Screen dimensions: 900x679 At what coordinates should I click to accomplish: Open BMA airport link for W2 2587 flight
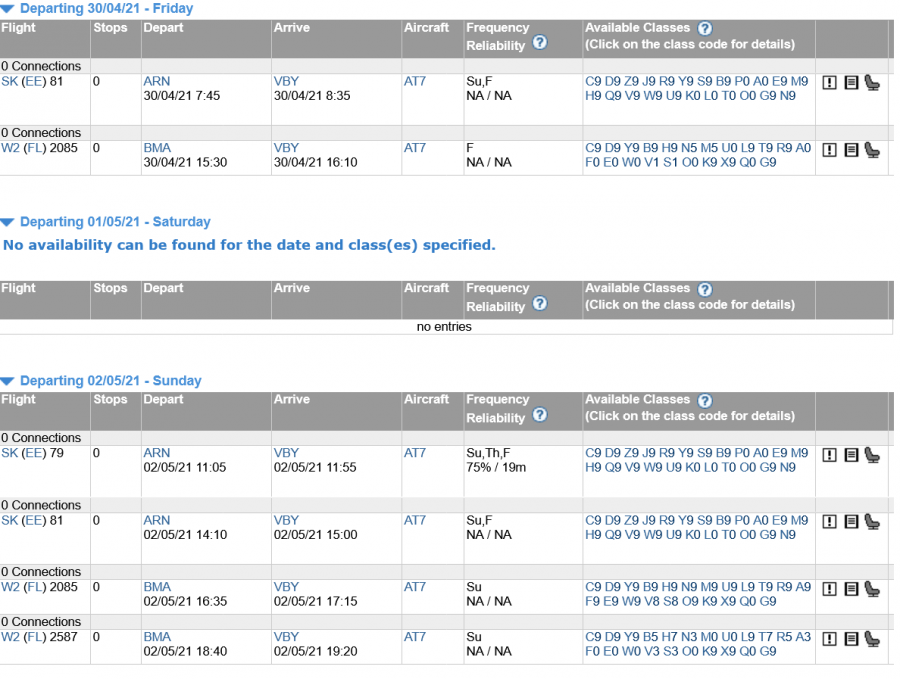pos(156,637)
